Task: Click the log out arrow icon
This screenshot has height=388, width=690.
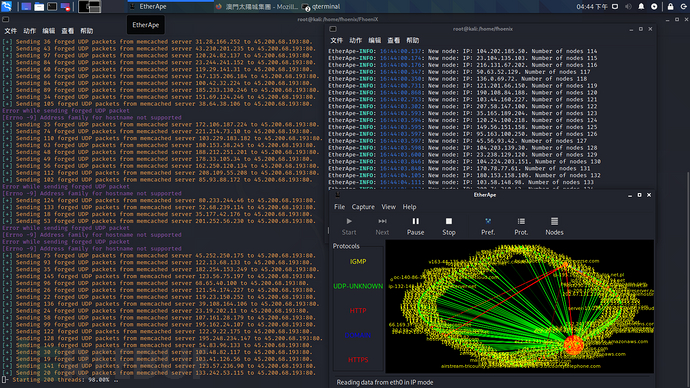Action: [x=683, y=7]
